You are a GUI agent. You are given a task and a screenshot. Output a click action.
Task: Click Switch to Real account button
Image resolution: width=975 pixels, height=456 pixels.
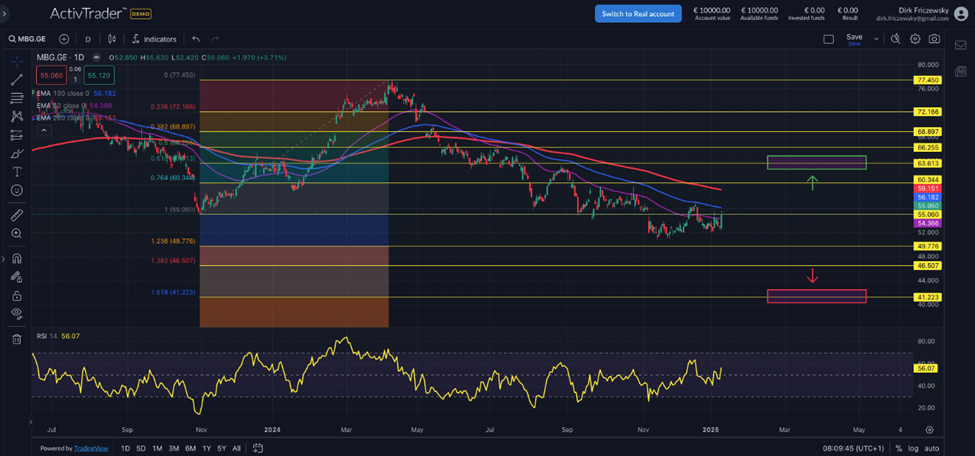pyautogui.click(x=638, y=13)
